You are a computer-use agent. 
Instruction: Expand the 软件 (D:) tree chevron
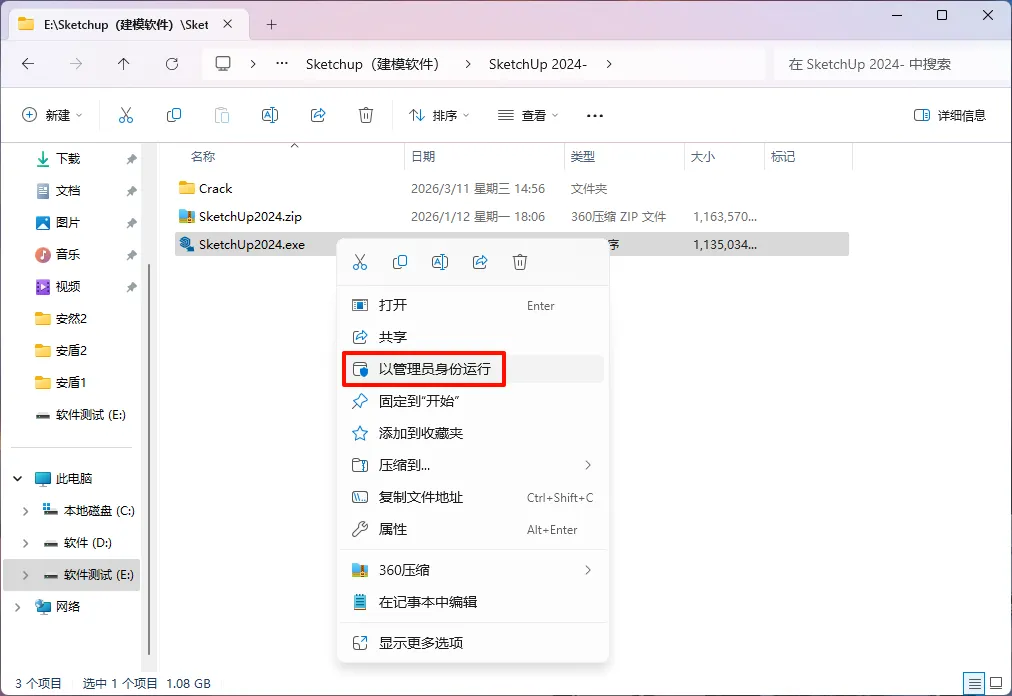click(x=25, y=543)
